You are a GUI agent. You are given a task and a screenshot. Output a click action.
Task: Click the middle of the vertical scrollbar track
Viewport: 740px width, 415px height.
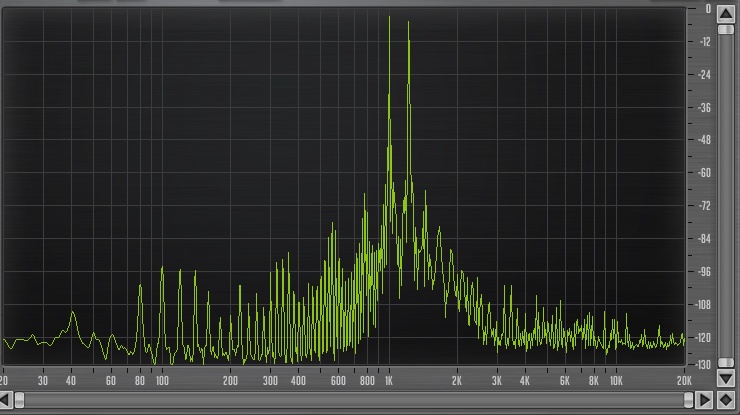pyautogui.click(x=725, y=196)
